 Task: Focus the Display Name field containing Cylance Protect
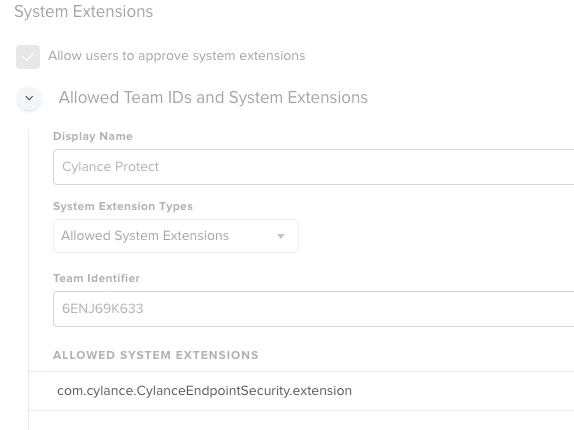coord(313,167)
